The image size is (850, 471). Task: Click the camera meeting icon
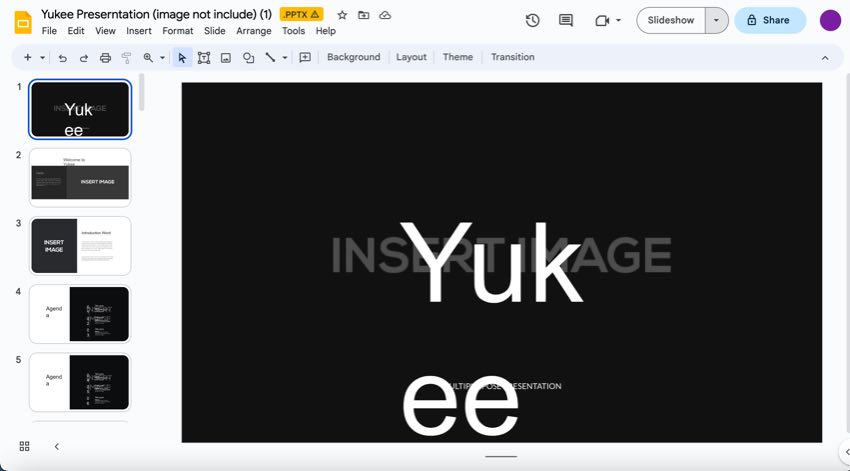[x=602, y=21]
